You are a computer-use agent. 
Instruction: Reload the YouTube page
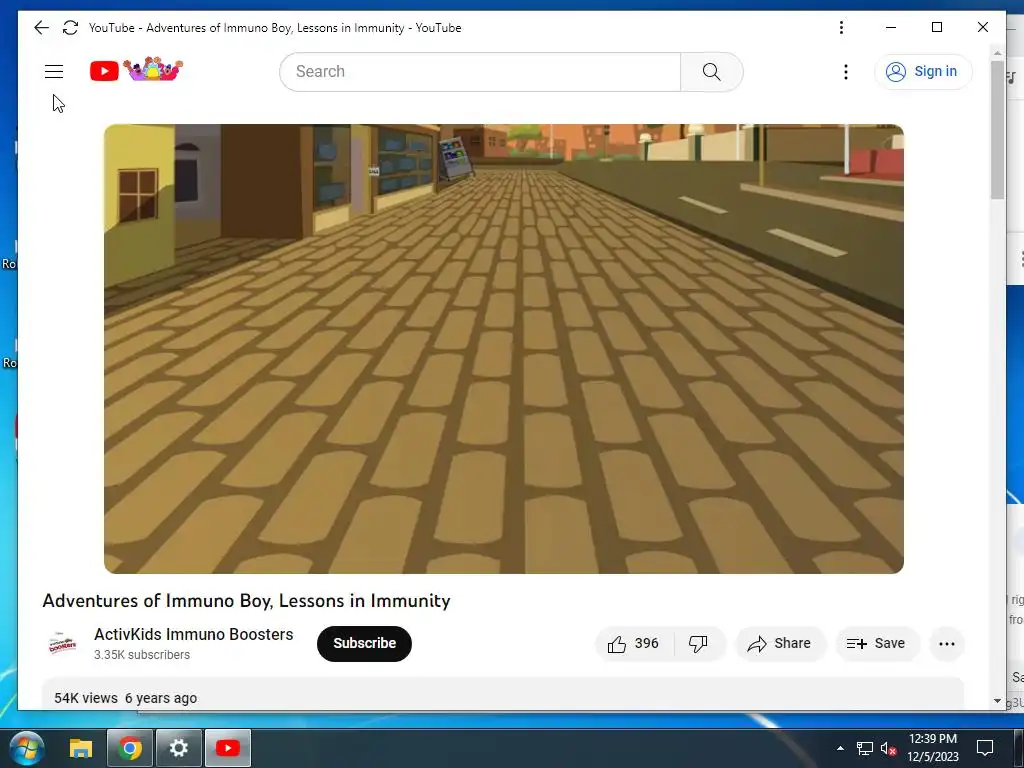(x=71, y=27)
